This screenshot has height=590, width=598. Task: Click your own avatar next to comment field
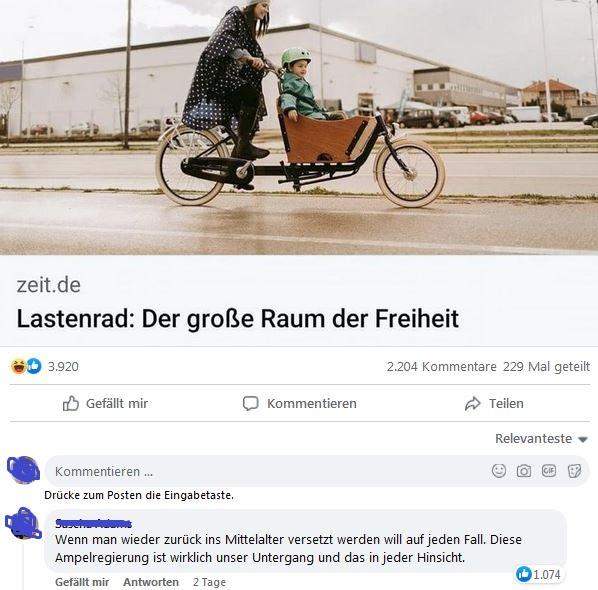[23, 470]
